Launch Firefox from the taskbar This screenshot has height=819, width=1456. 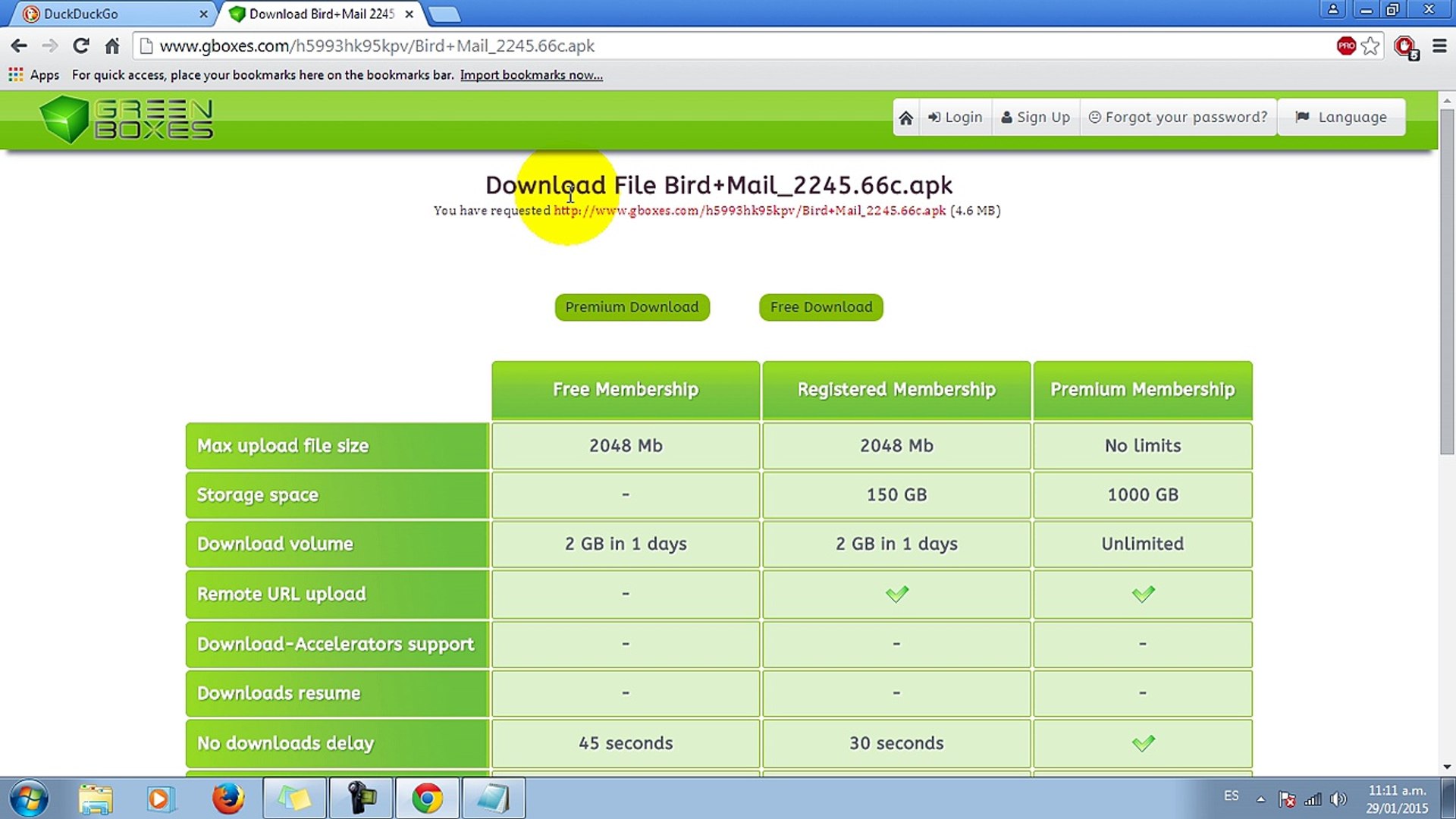coord(228,797)
